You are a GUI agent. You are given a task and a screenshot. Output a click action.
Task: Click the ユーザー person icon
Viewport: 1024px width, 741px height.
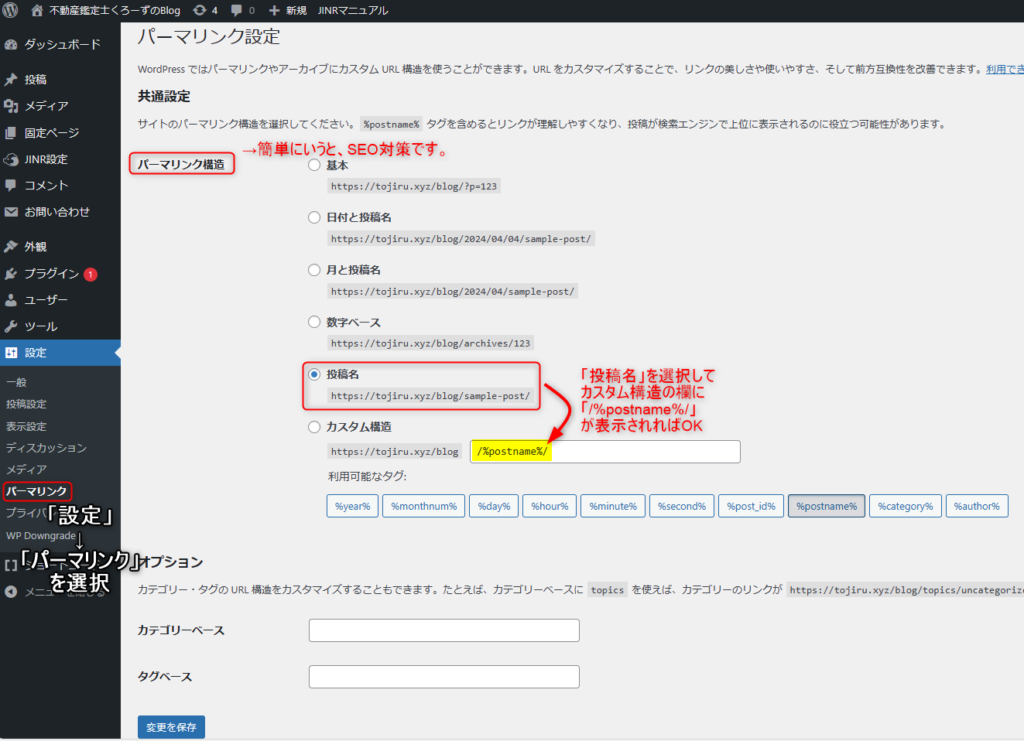[11, 300]
